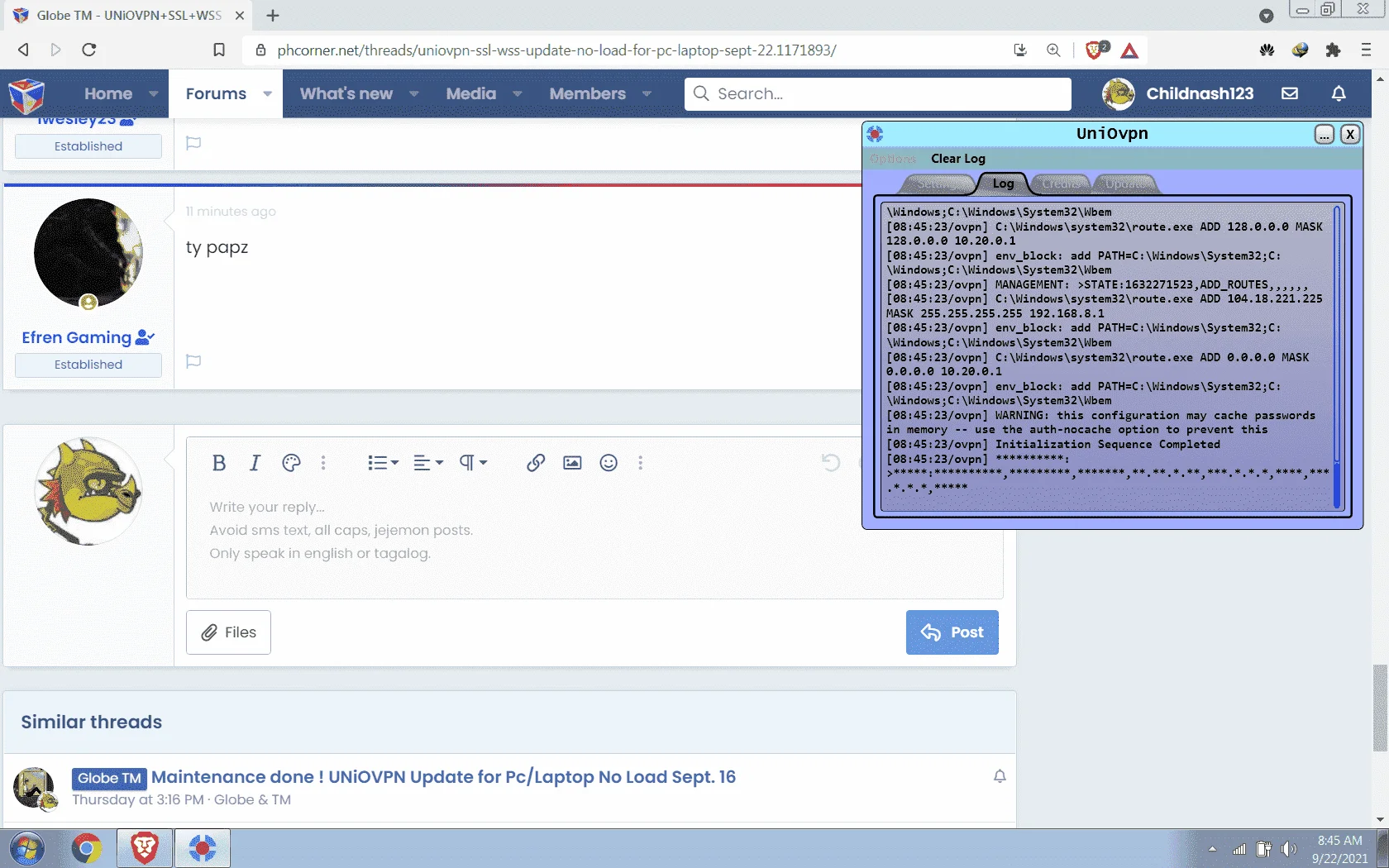Attach files with the Files button
This screenshot has width=1389, height=868.
point(228,632)
